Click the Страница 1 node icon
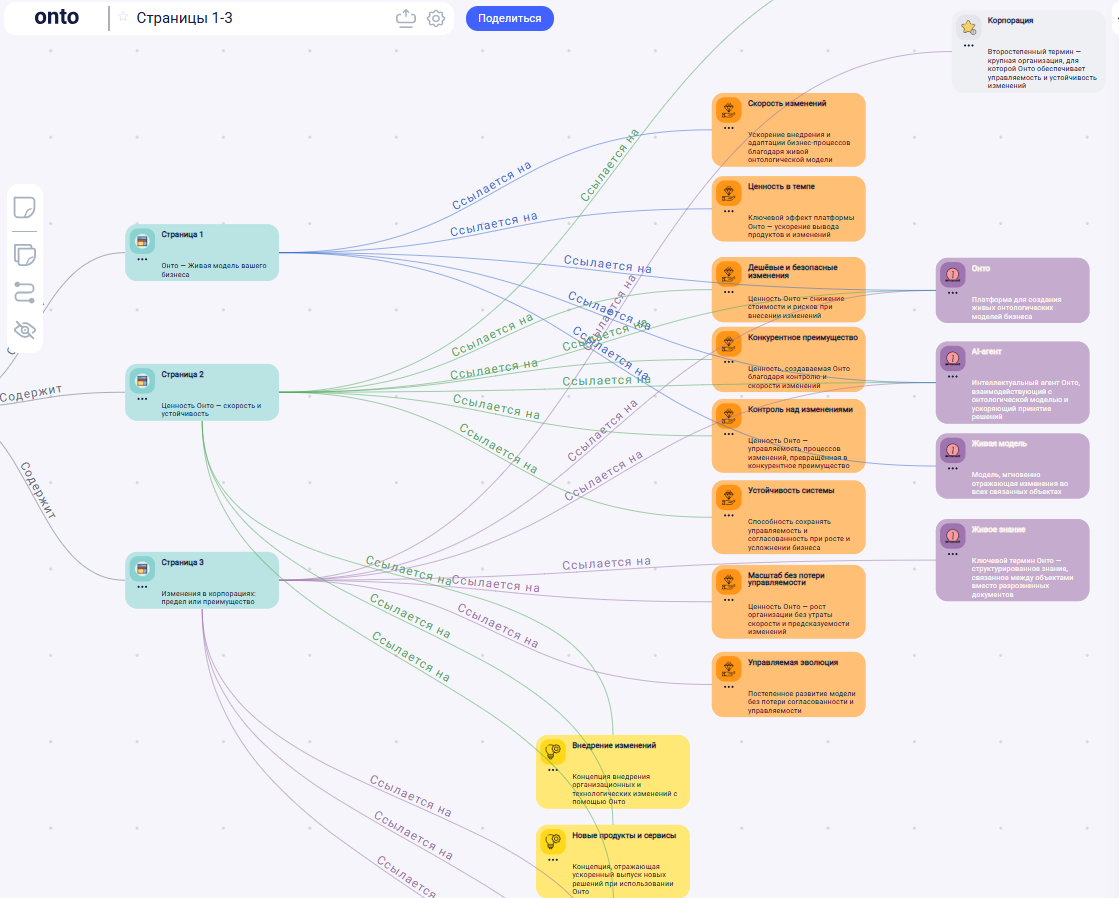Screen dimensions: 1119x898 click(x=142, y=241)
